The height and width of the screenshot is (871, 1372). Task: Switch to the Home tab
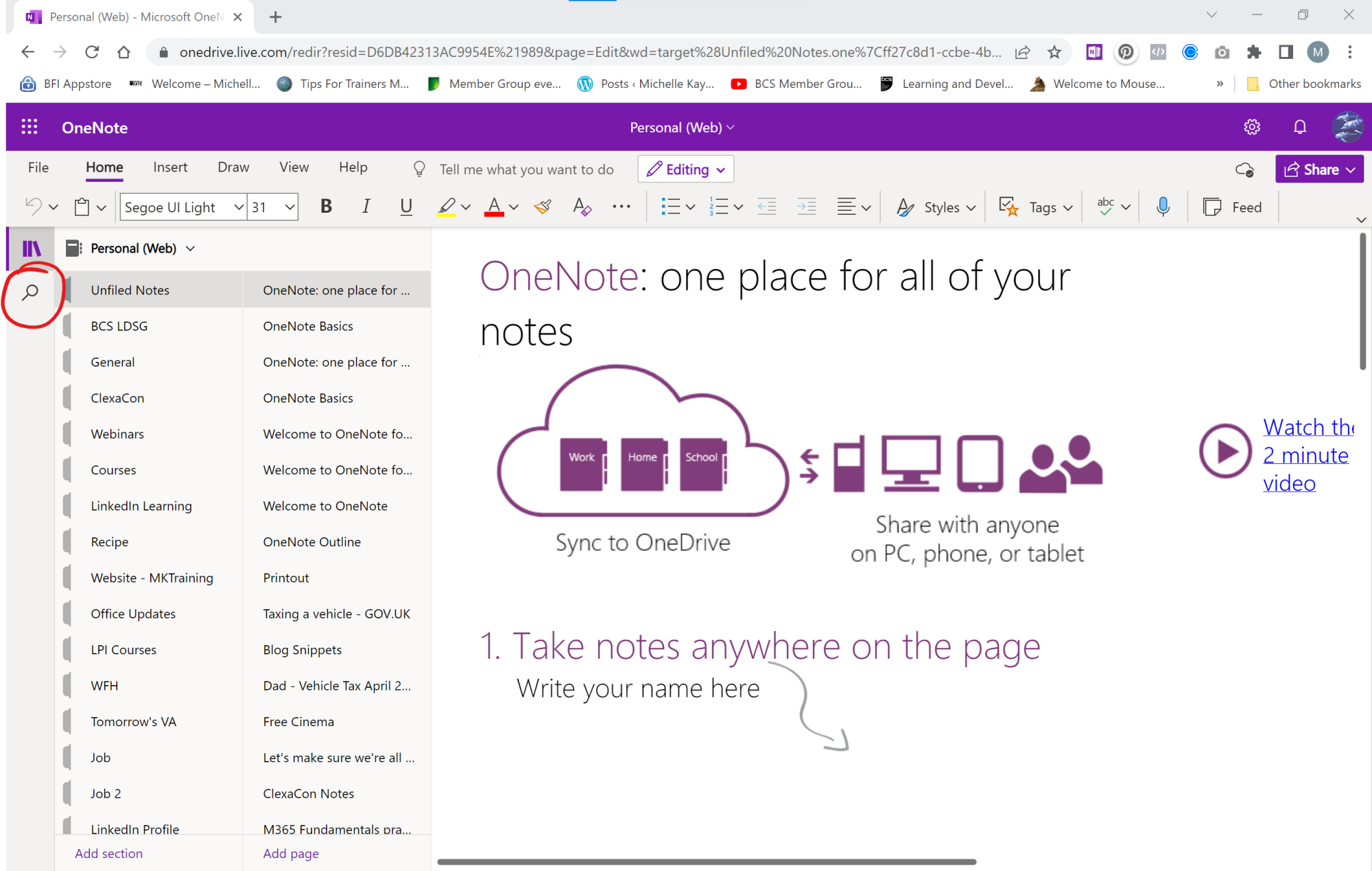[104, 167]
